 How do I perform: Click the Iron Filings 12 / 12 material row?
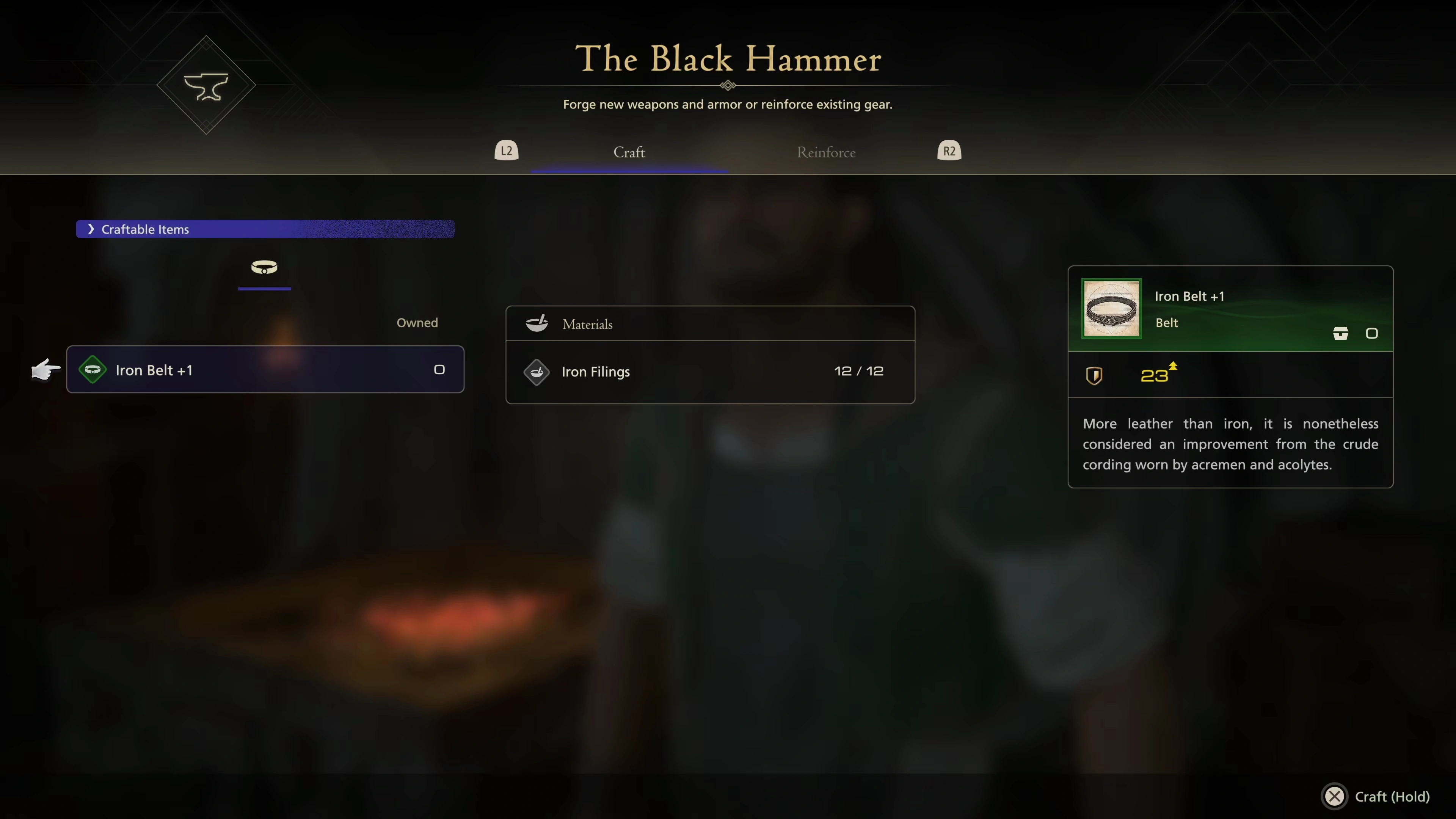click(710, 372)
